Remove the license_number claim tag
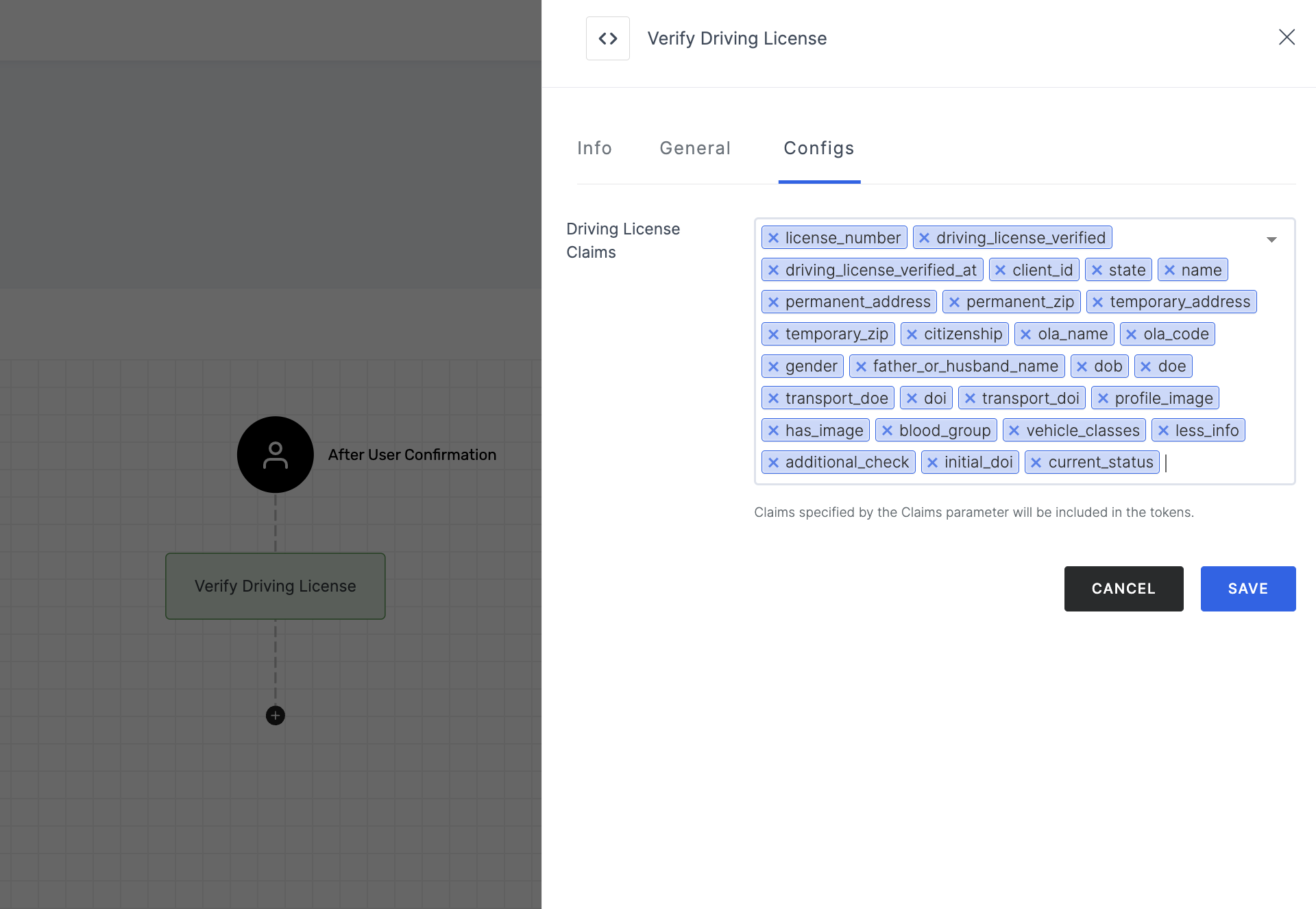The width and height of the screenshot is (1316, 909). [x=773, y=238]
